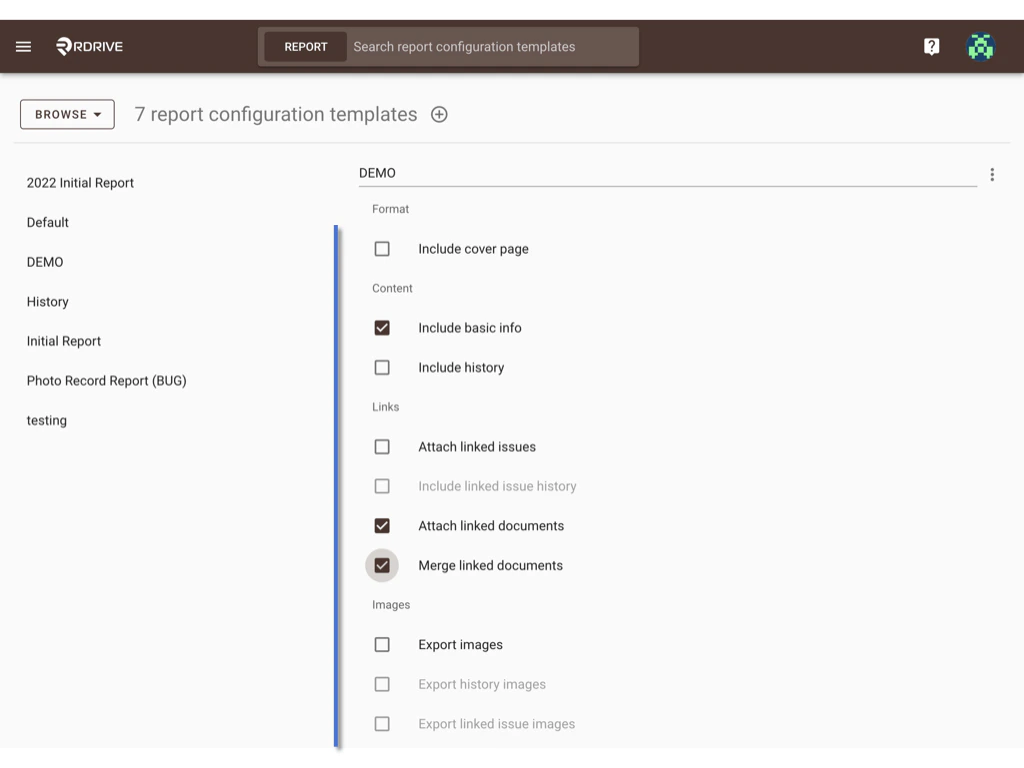Click the RDRIVE logo
The image size is (1024, 768).
[x=88, y=46]
